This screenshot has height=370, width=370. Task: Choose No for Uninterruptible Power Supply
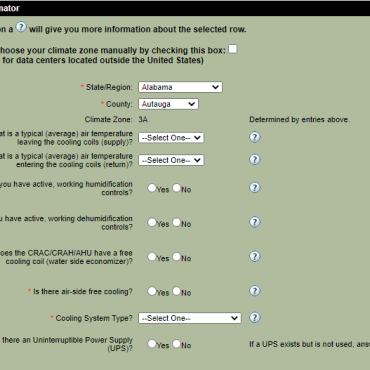pos(176,344)
